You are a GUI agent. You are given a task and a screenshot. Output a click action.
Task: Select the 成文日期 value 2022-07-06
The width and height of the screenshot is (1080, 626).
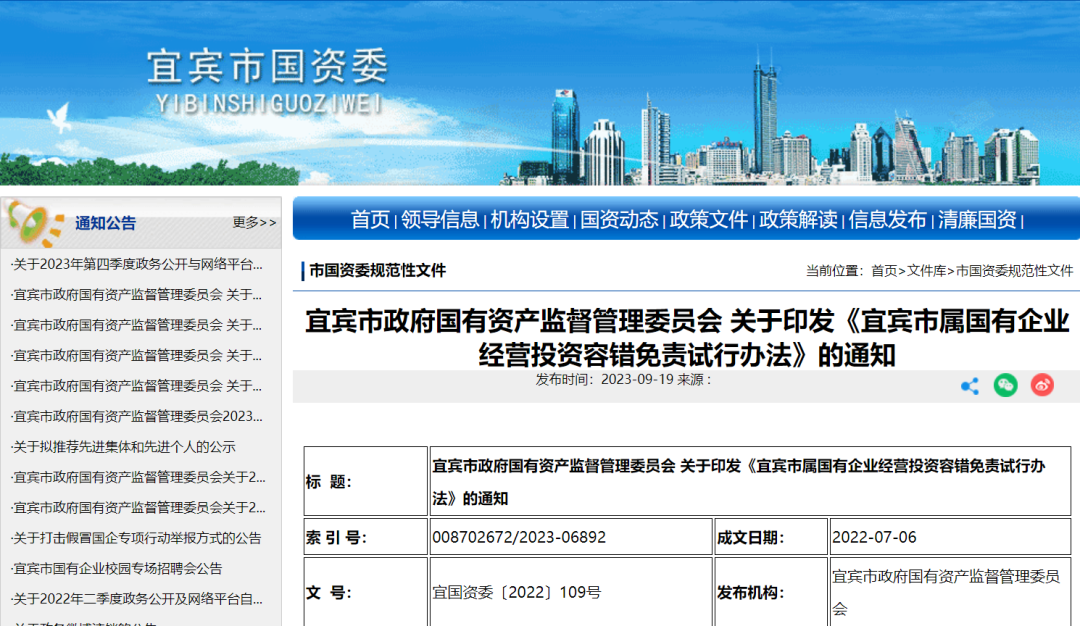pos(874,537)
